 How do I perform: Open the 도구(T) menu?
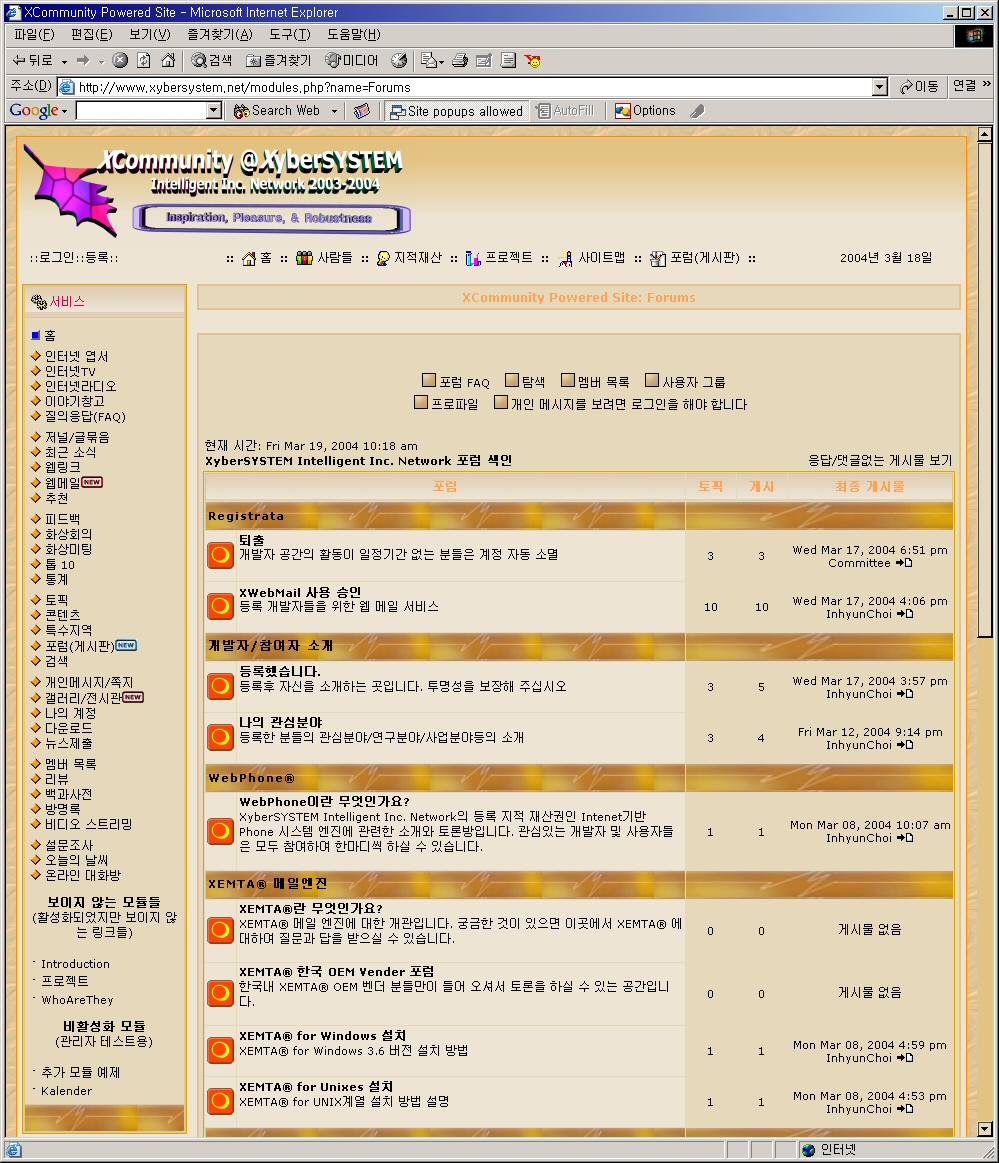[x=289, y=35]
